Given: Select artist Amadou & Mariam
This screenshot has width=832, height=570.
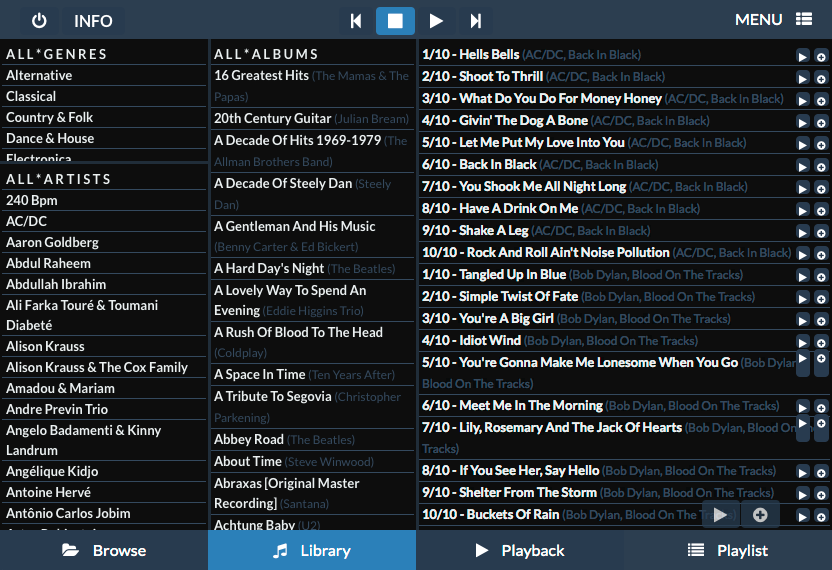Looking at the screenshot, I should 104,388.
